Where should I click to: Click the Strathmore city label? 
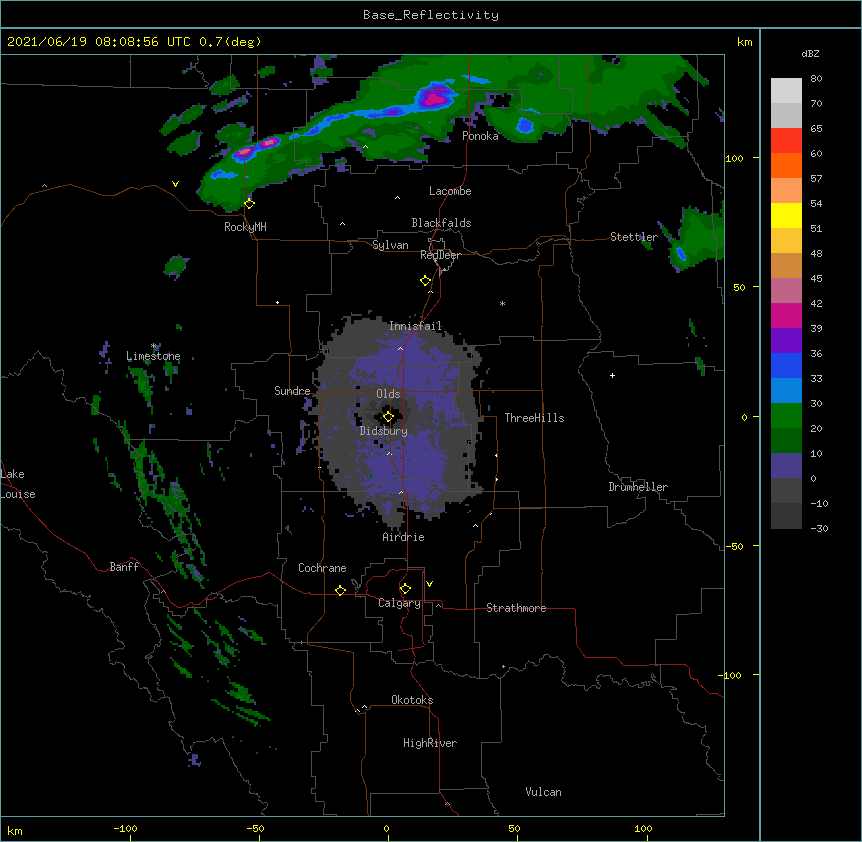pyautogui.click(x=516, y=608)
